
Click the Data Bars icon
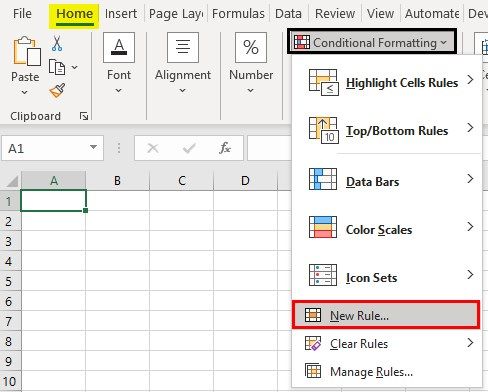[323, 179]
